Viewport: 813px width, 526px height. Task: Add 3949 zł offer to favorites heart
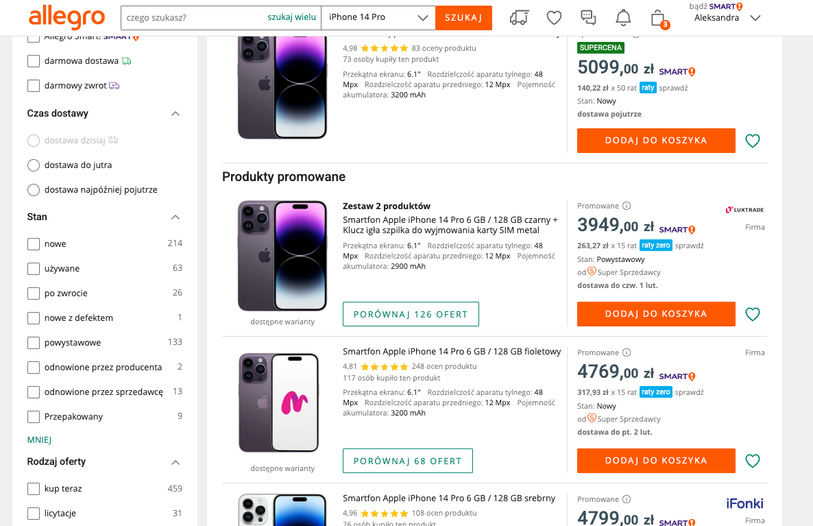pos(753,314)
